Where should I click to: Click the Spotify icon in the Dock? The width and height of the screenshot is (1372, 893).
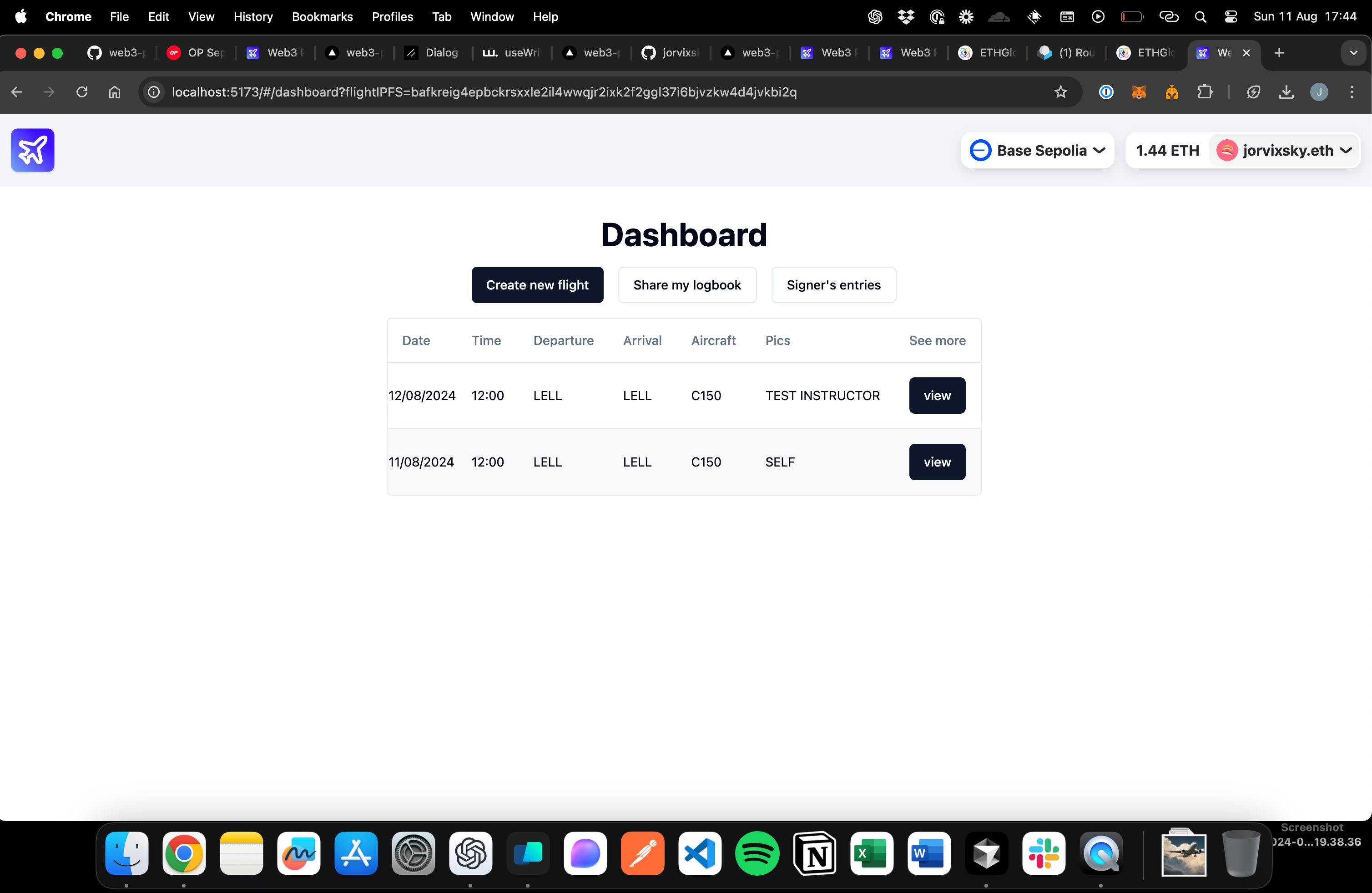pos(757,858)
